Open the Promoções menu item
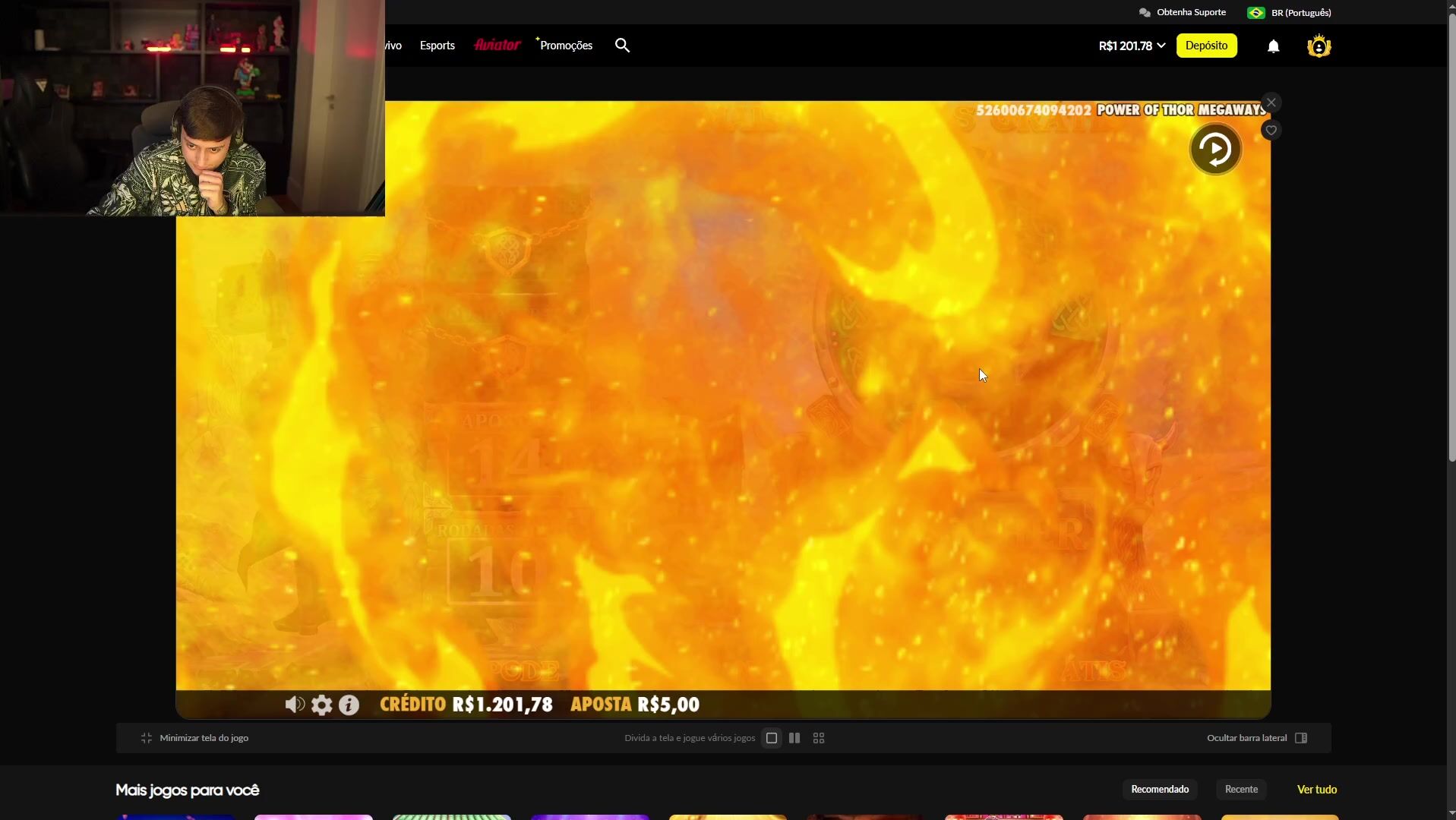 point(564,46)
